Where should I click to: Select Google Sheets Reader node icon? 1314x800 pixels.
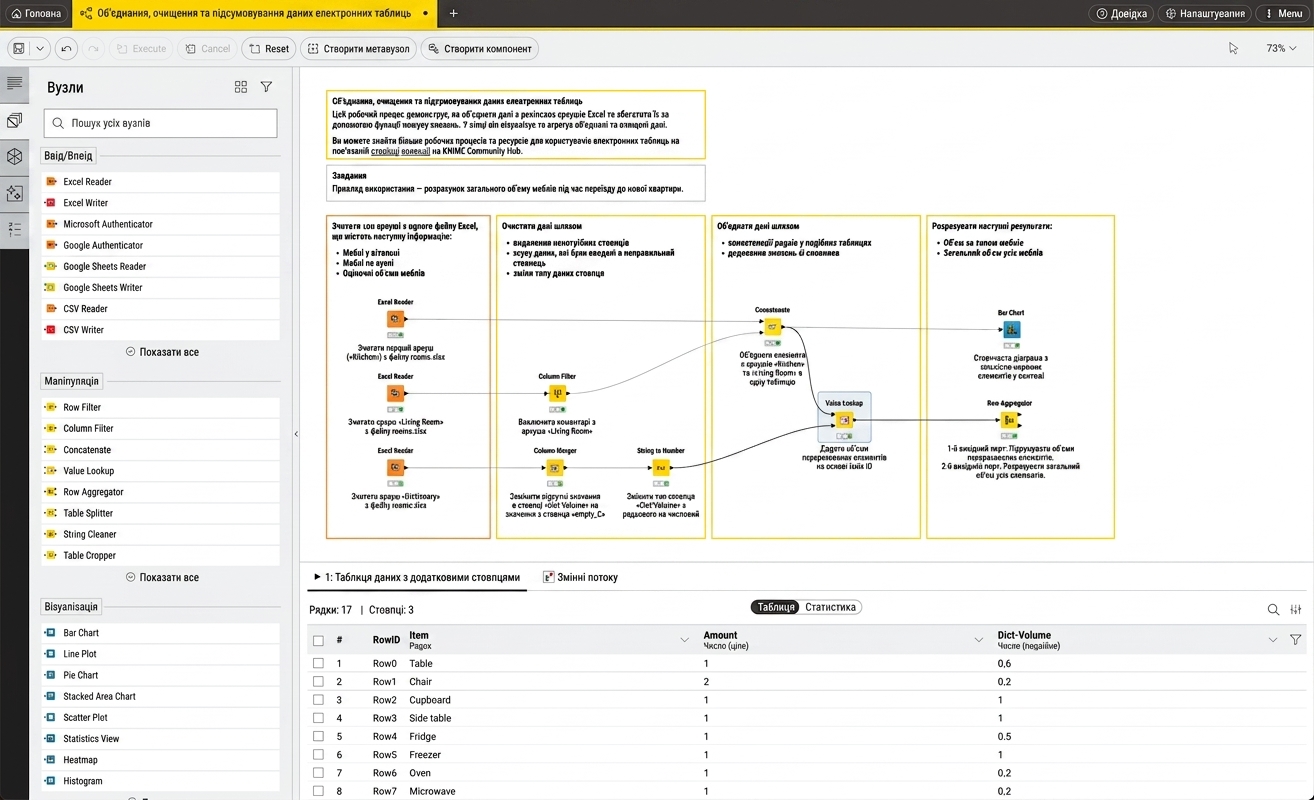tap(52, 267)
